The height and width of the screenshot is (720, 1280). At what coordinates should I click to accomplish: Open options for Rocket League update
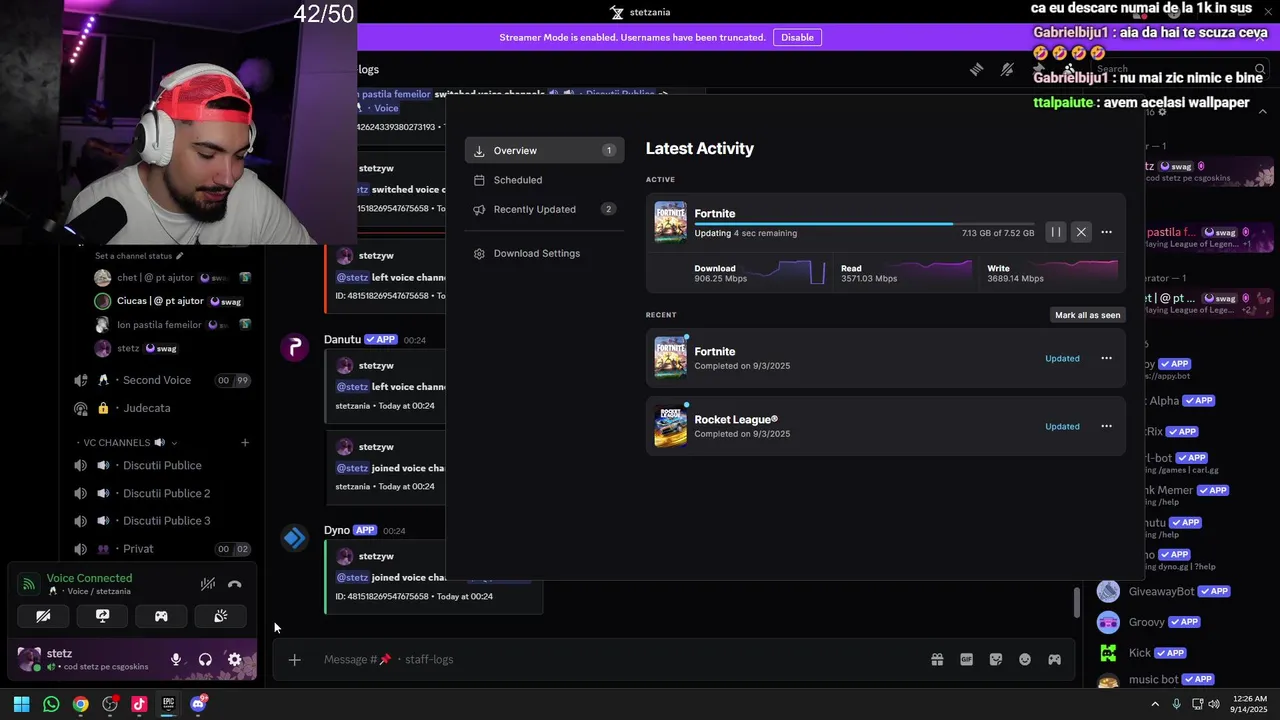1106,426
